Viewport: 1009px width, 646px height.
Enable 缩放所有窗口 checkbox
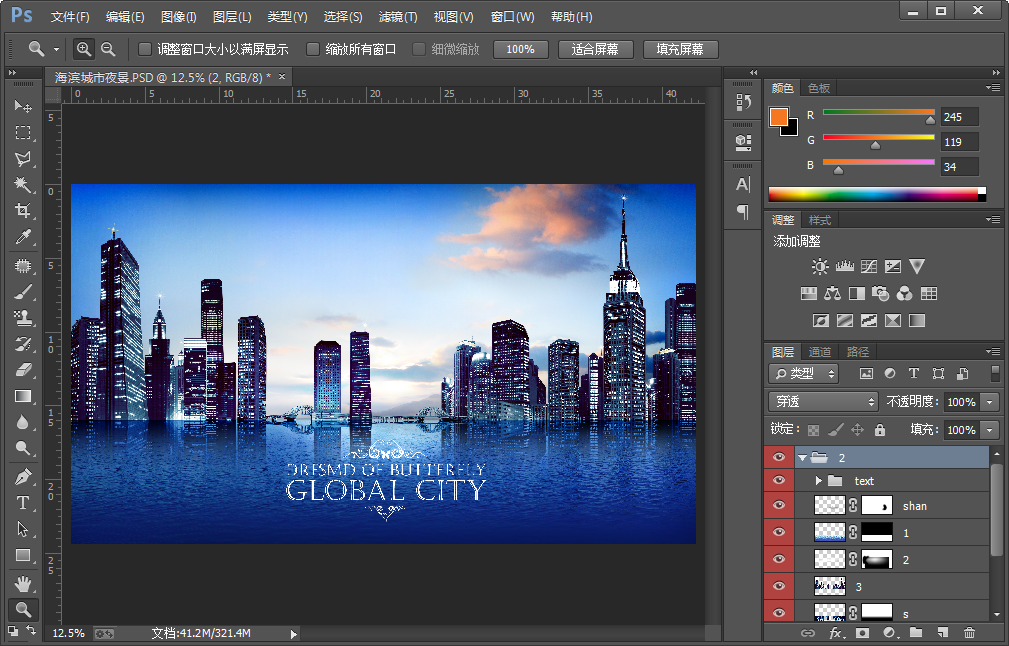point(313,49)
